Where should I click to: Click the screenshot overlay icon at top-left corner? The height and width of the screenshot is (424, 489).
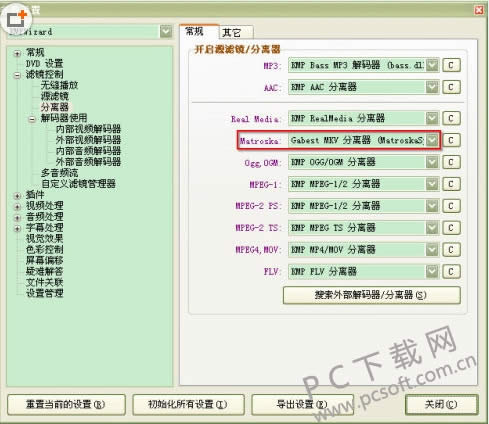coord(17,19)
